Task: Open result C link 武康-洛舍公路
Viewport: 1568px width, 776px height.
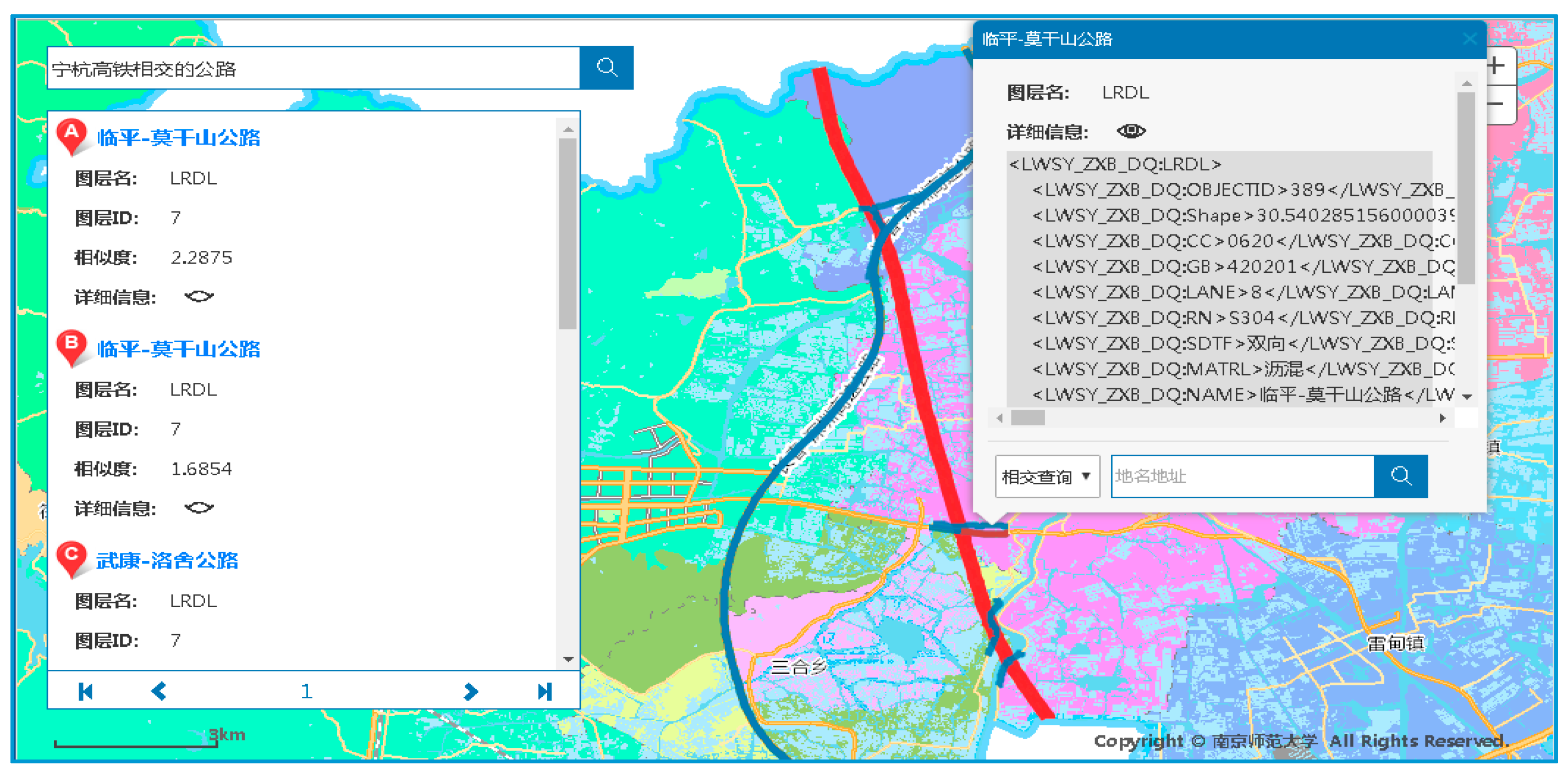Action: click(167, 560)
